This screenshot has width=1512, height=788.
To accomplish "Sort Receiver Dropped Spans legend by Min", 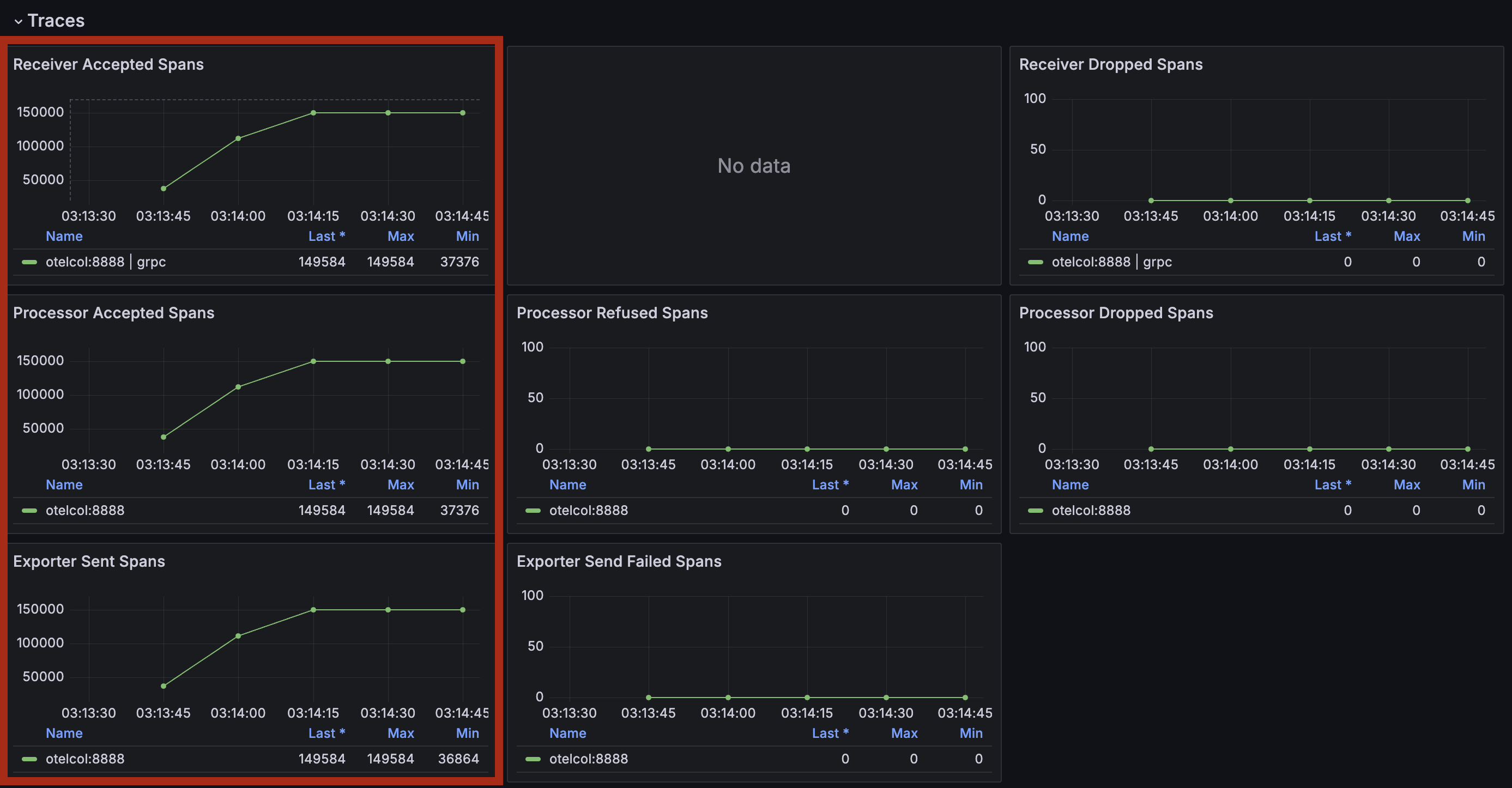I will [x=1474, y=237].
